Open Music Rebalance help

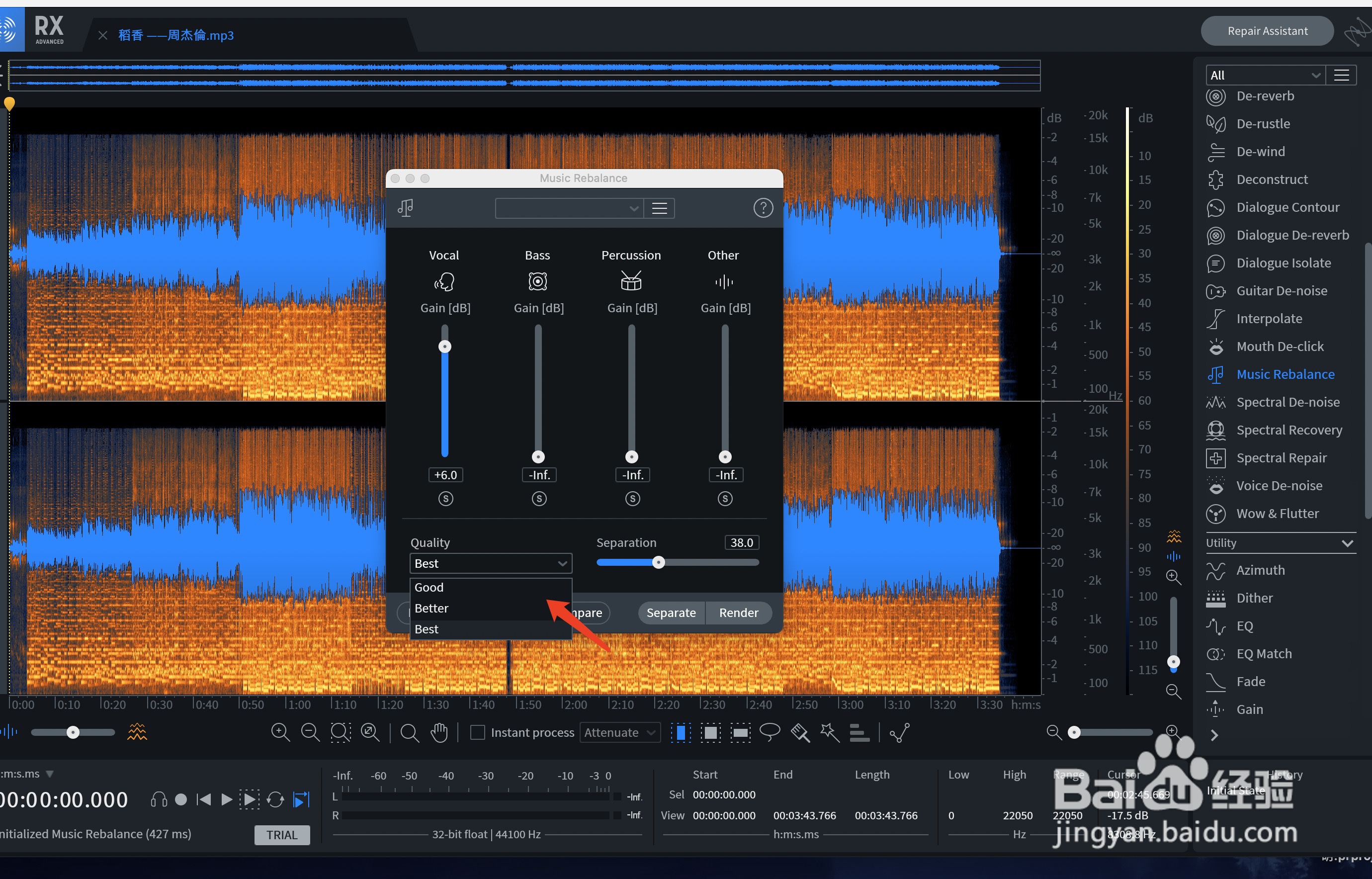pos(763,208)
